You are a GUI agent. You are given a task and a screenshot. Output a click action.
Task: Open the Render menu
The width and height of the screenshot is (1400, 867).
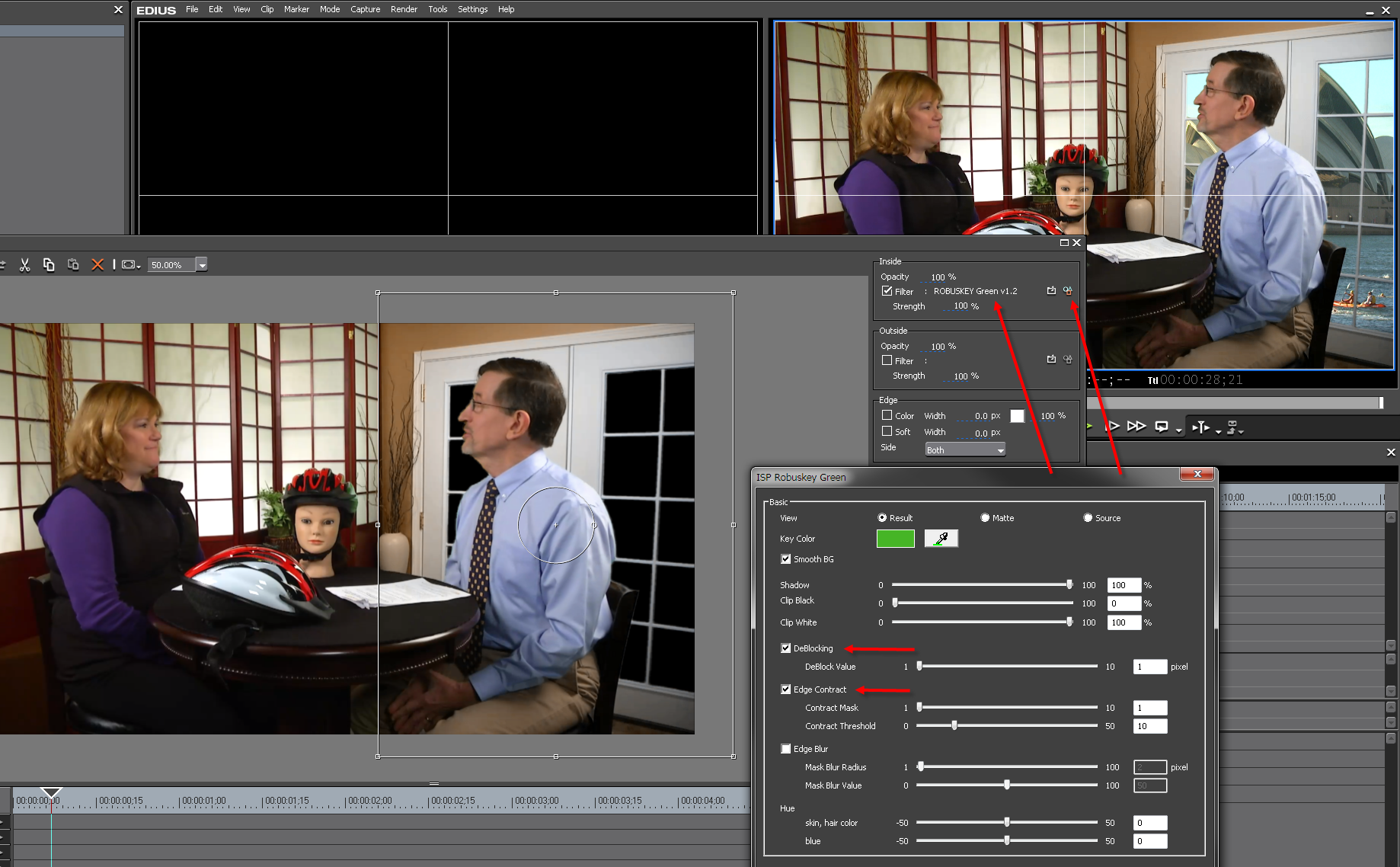pyautogui.click(x=404, y=9)
